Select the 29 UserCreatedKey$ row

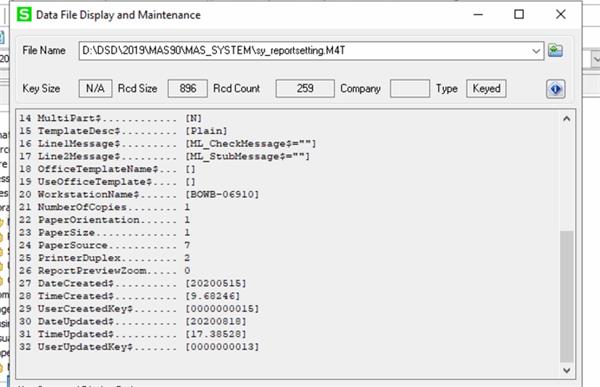(x=139, y=309)
